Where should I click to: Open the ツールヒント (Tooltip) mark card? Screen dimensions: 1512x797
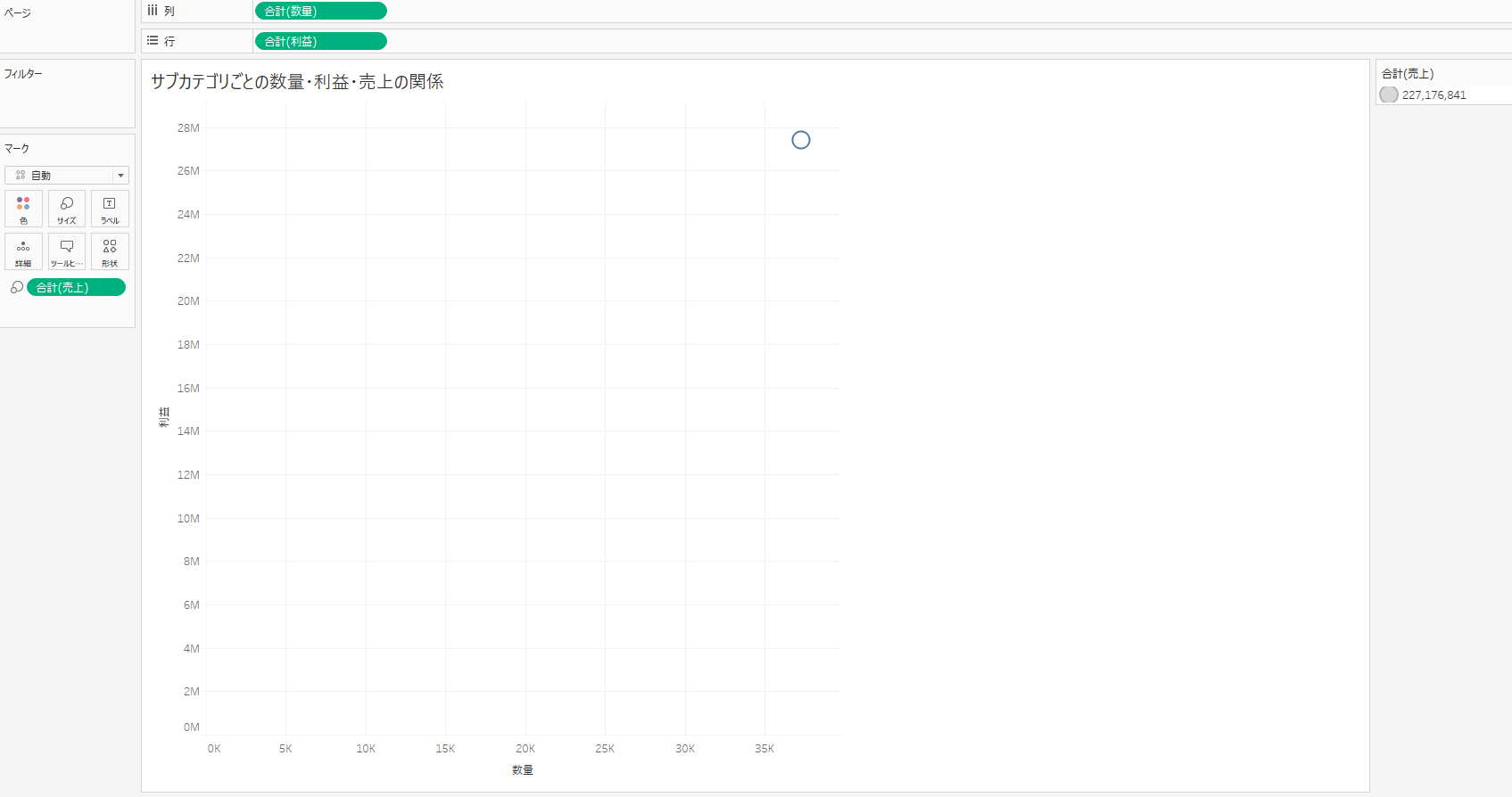point(67,251)
